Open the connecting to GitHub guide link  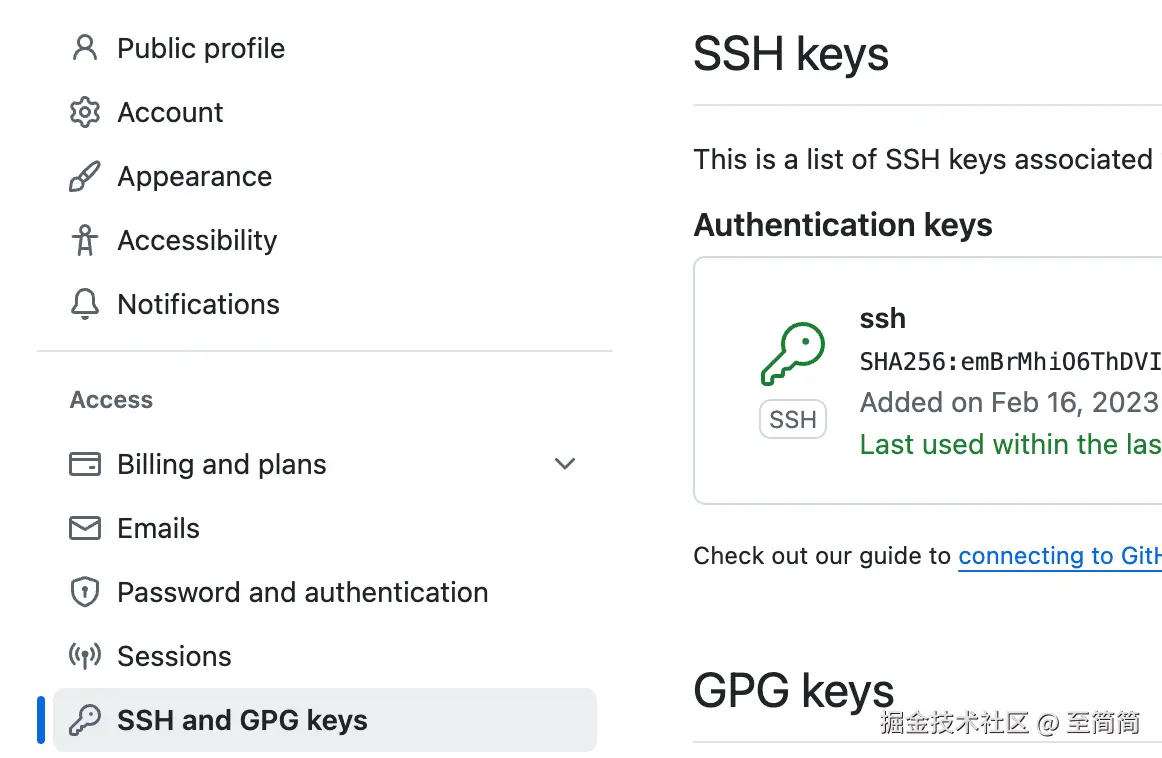[1058, 556]
